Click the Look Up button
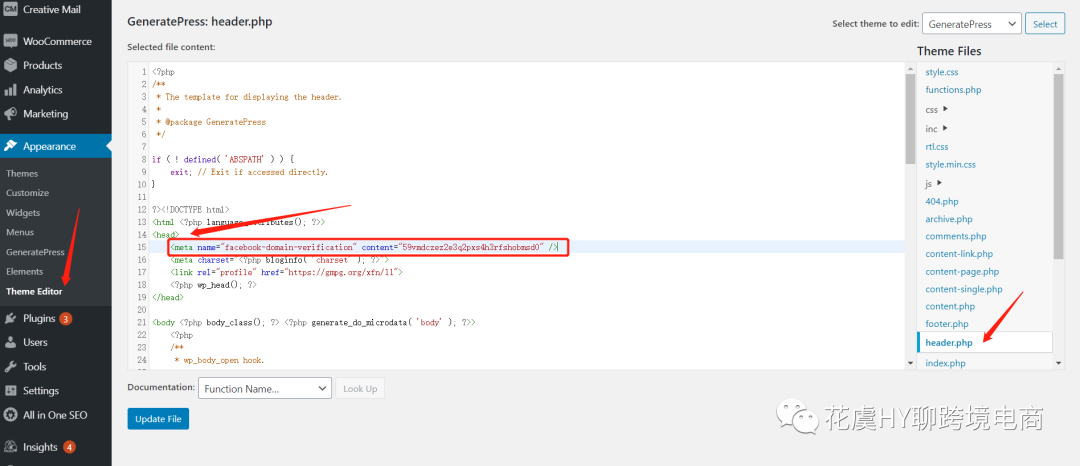Screen dimensions: 1080x466 click(x=360, y=389)
